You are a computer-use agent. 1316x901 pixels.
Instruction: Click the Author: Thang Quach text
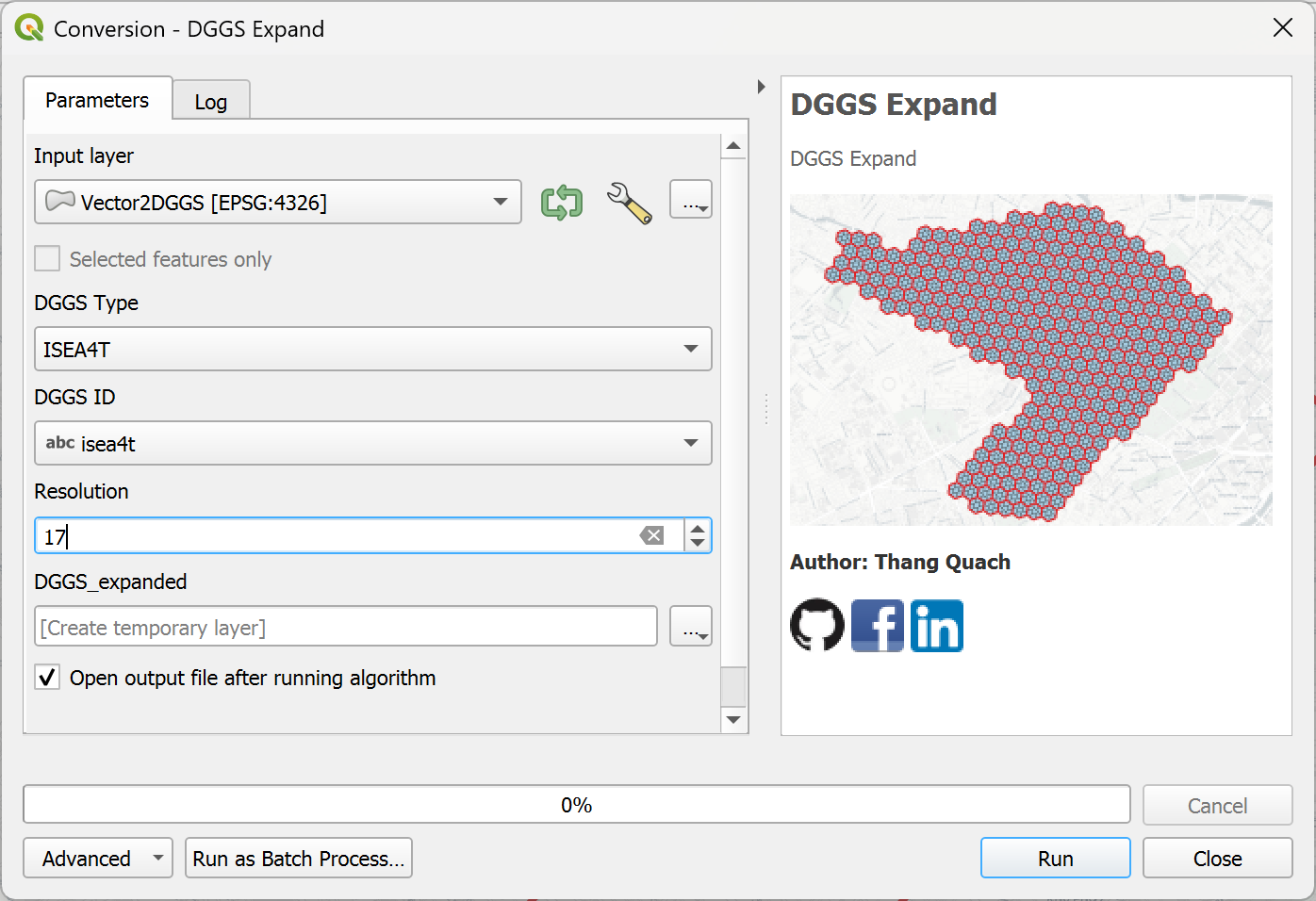900,562
